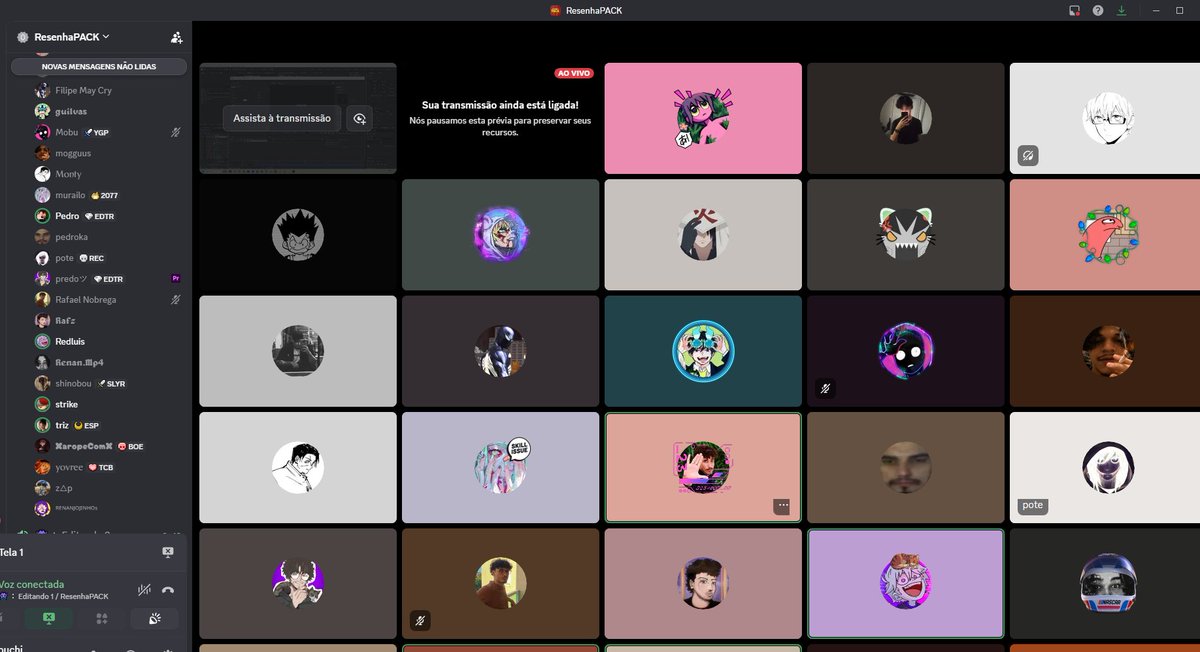Screen dimensions: 1200x652
Task: Pop out the stream preview
Action: coord(359,118)
